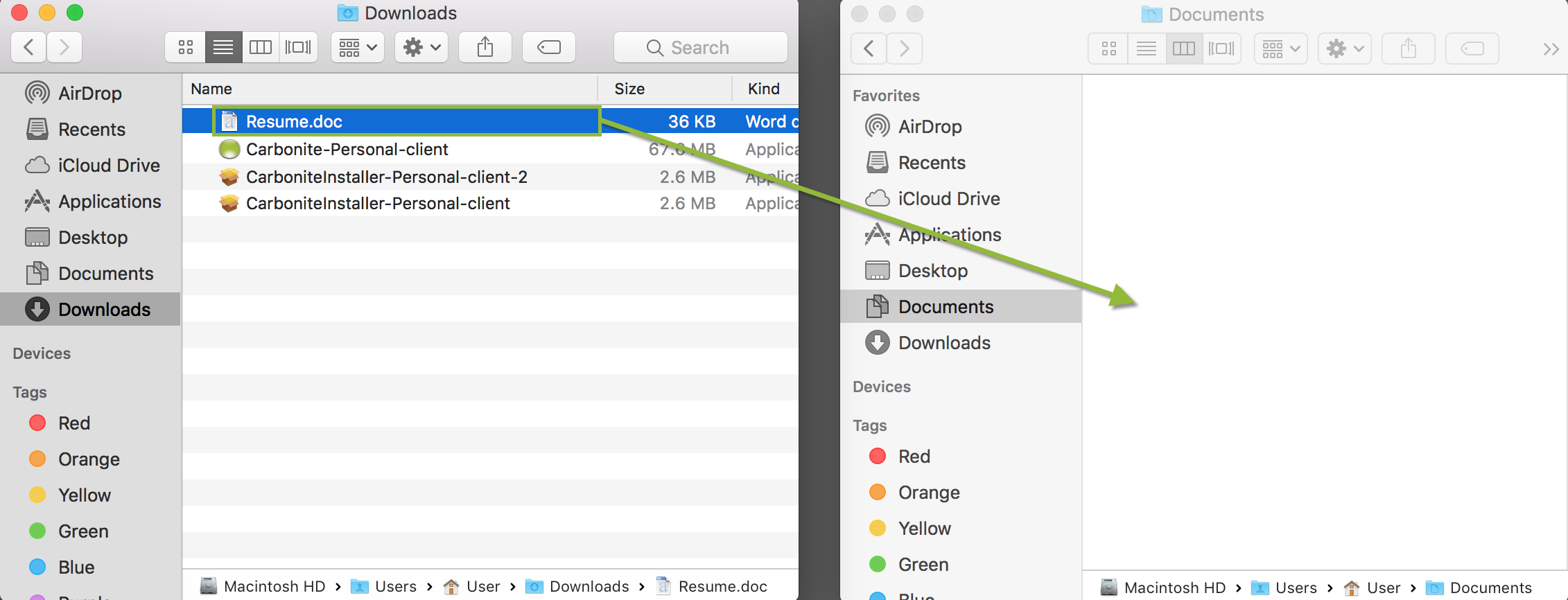The height and width of the screenshot is (600, 1568).
Task: Select AirDrop in Downloads window sidebar
Action: coord(90,93)
